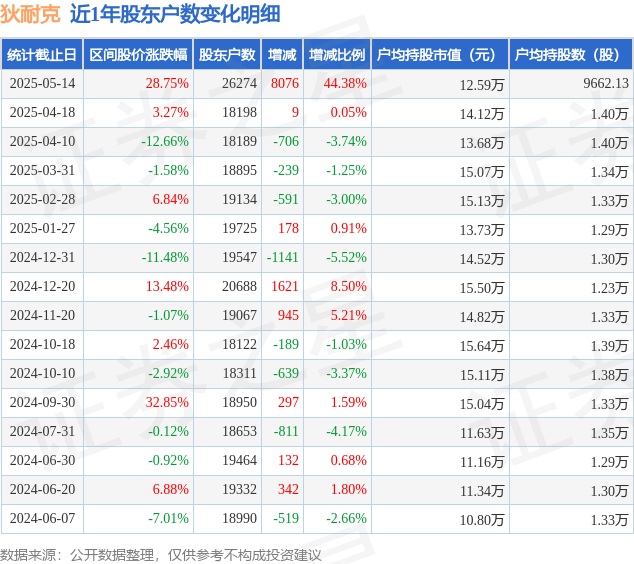
Task: Select the date cell 2024-06-30
Action: point(42,460)
